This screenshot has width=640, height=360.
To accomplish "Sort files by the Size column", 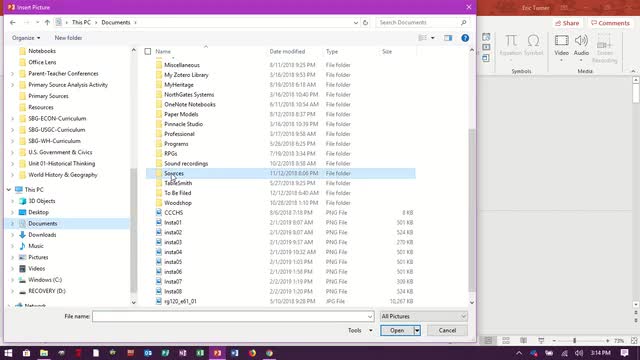I will click(387, 51).
